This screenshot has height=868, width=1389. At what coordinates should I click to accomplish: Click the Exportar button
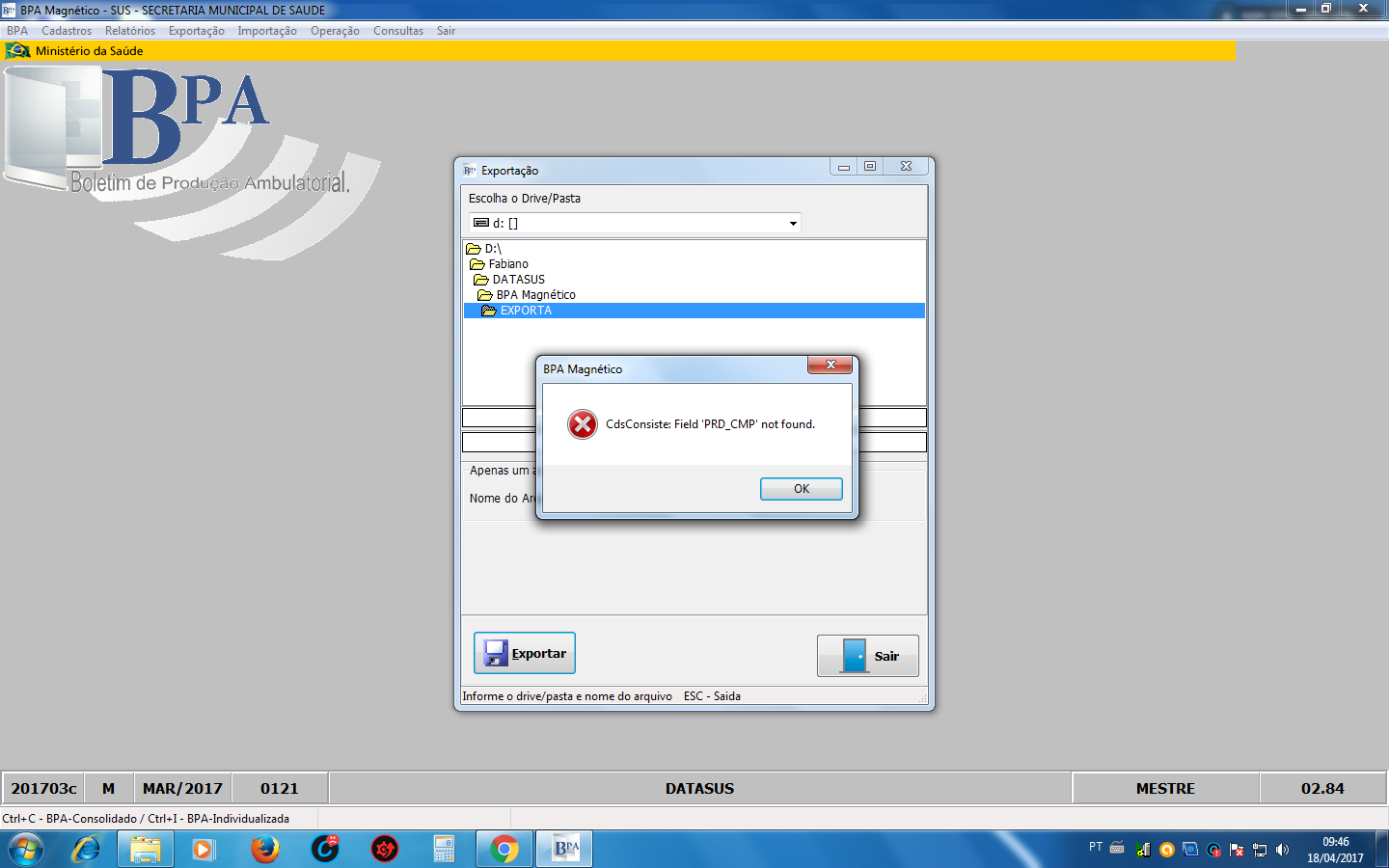pyautogui.click(x=525, y=654)
